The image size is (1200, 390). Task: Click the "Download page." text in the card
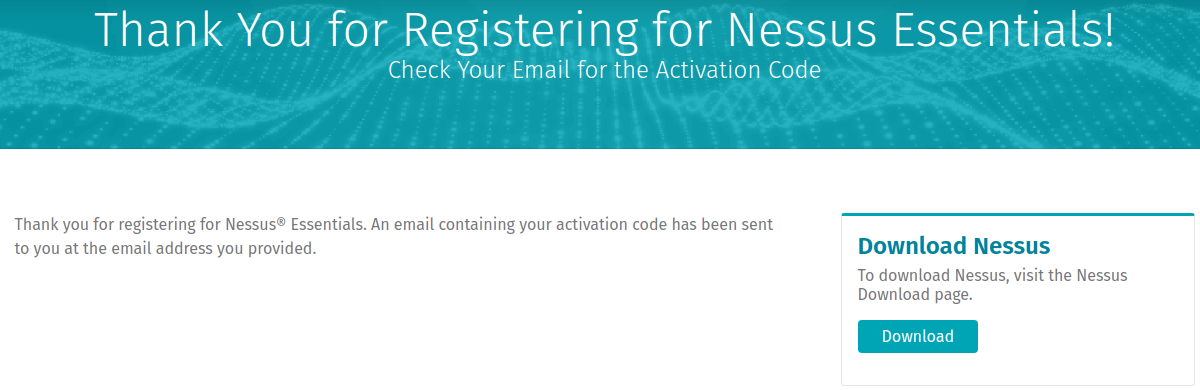point(915,295)
